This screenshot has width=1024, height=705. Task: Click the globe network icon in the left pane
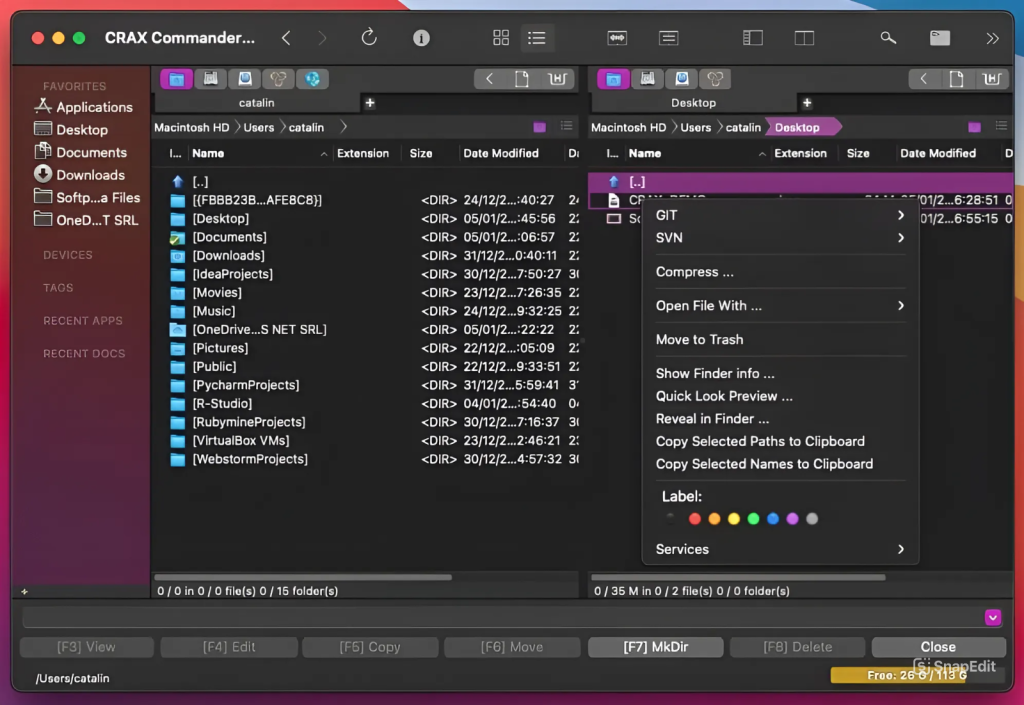312,79
